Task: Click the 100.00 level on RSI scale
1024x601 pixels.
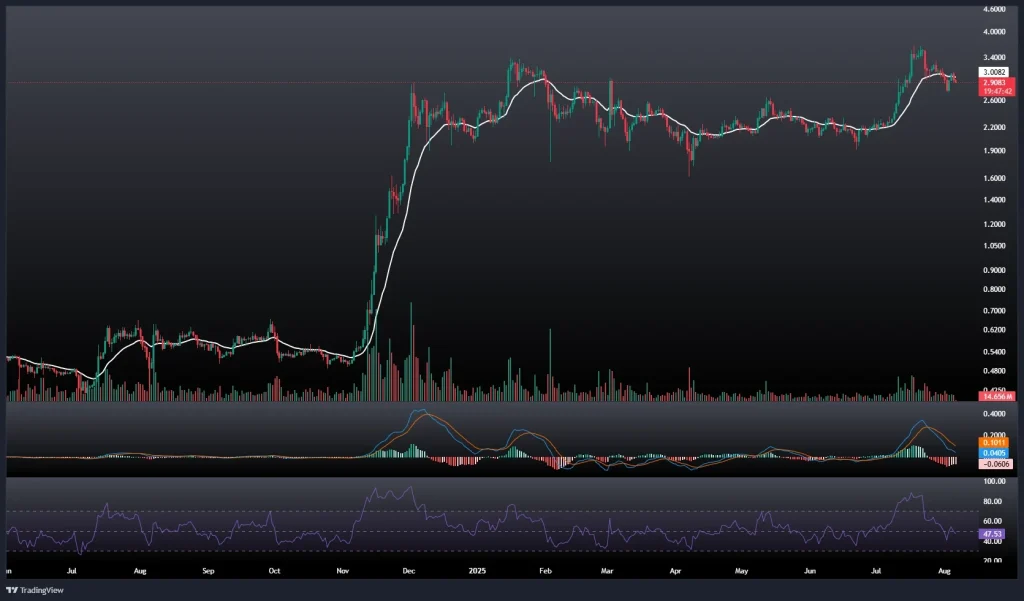Action: coord(995,482)
